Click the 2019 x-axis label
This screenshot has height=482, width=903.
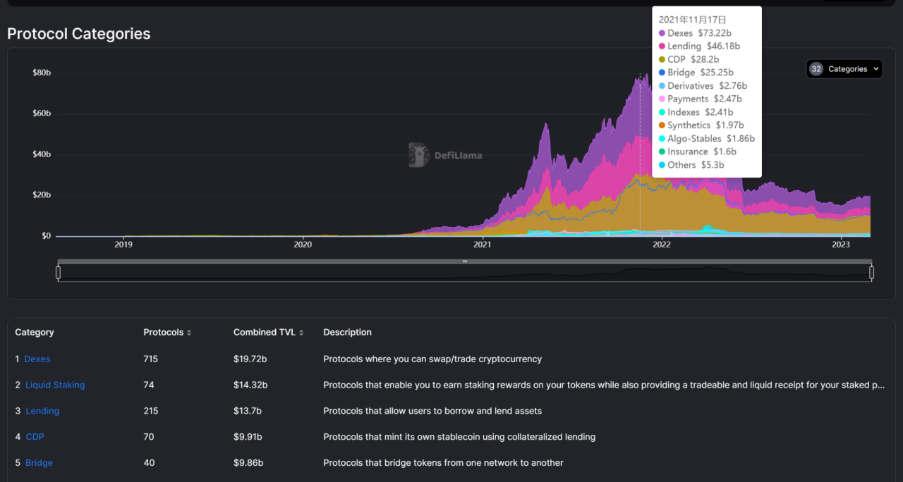[123, 245]
